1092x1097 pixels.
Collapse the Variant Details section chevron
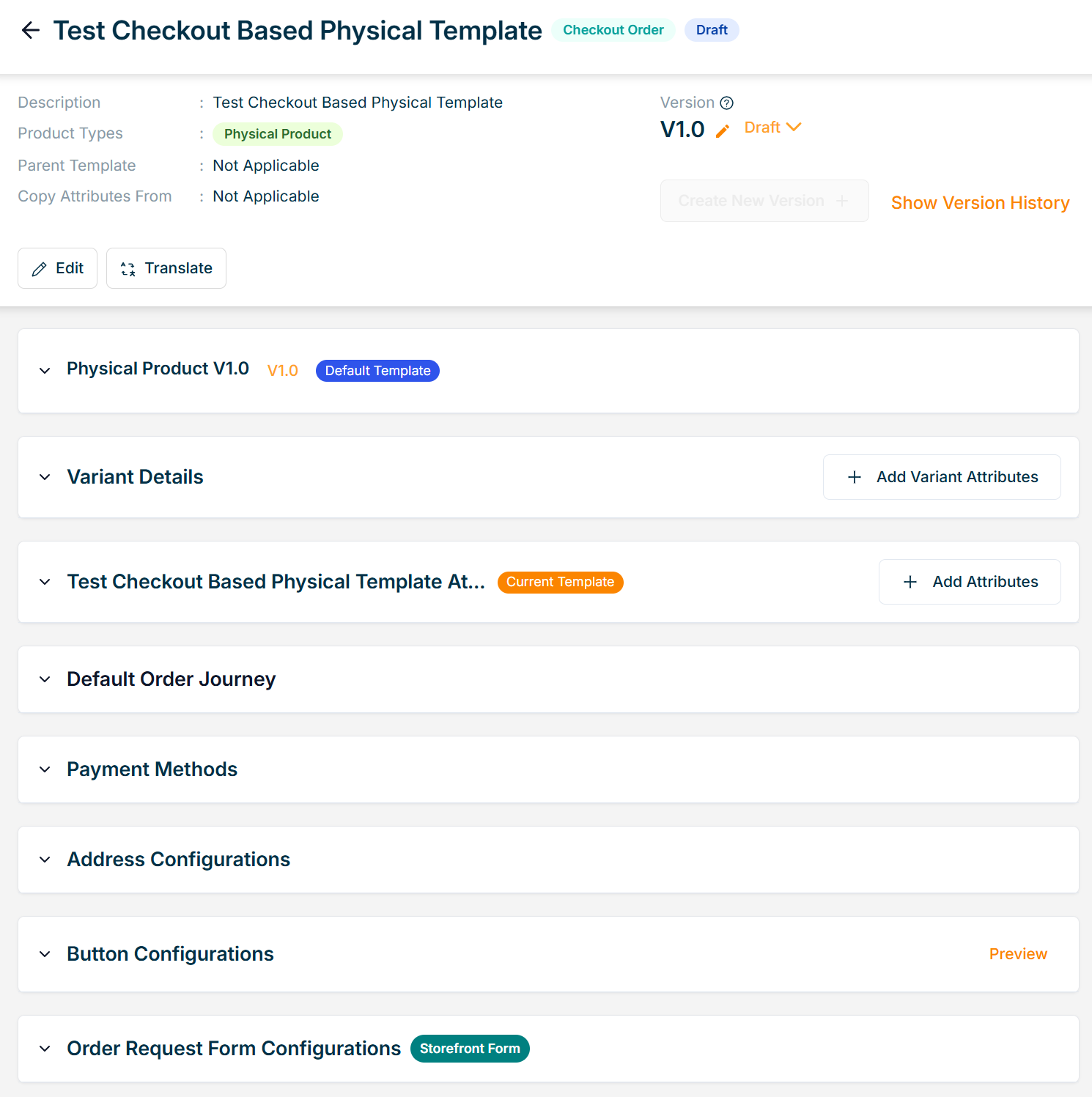pyautogui.click(x=45, y=477)
